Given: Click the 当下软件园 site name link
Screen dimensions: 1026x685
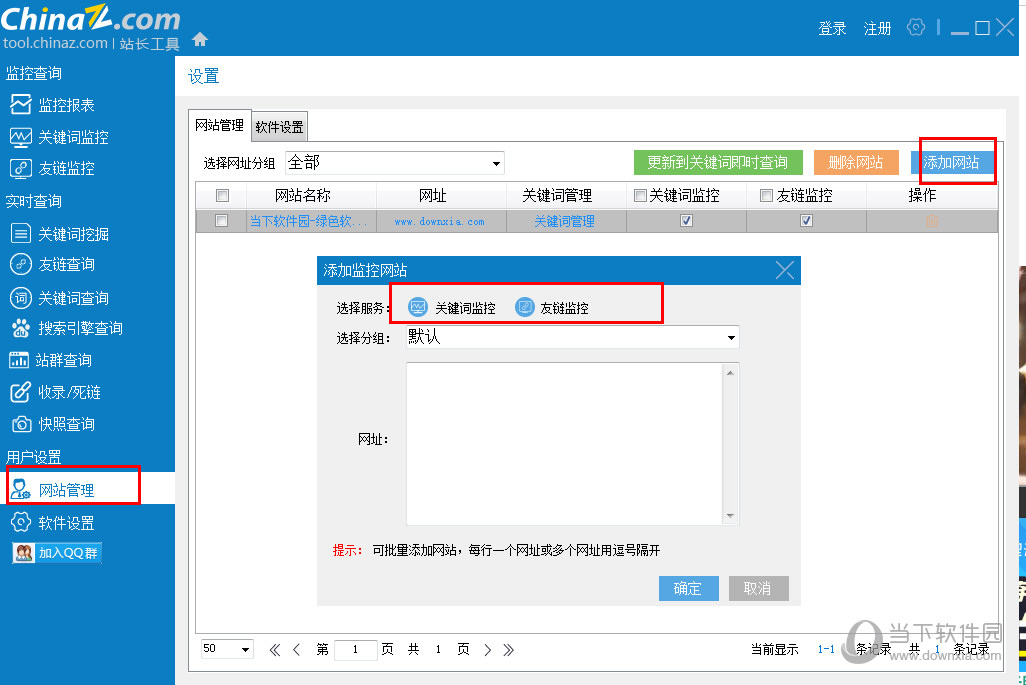Looking at the screenshot, I should pos(308,222).
